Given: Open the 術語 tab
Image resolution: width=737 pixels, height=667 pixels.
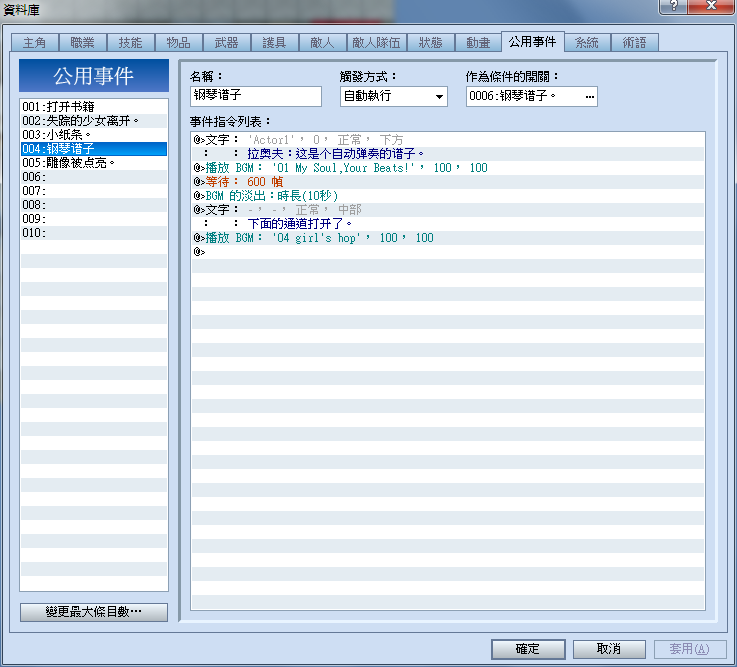Looking at the screenshot, I should click(x=635, y=43).
